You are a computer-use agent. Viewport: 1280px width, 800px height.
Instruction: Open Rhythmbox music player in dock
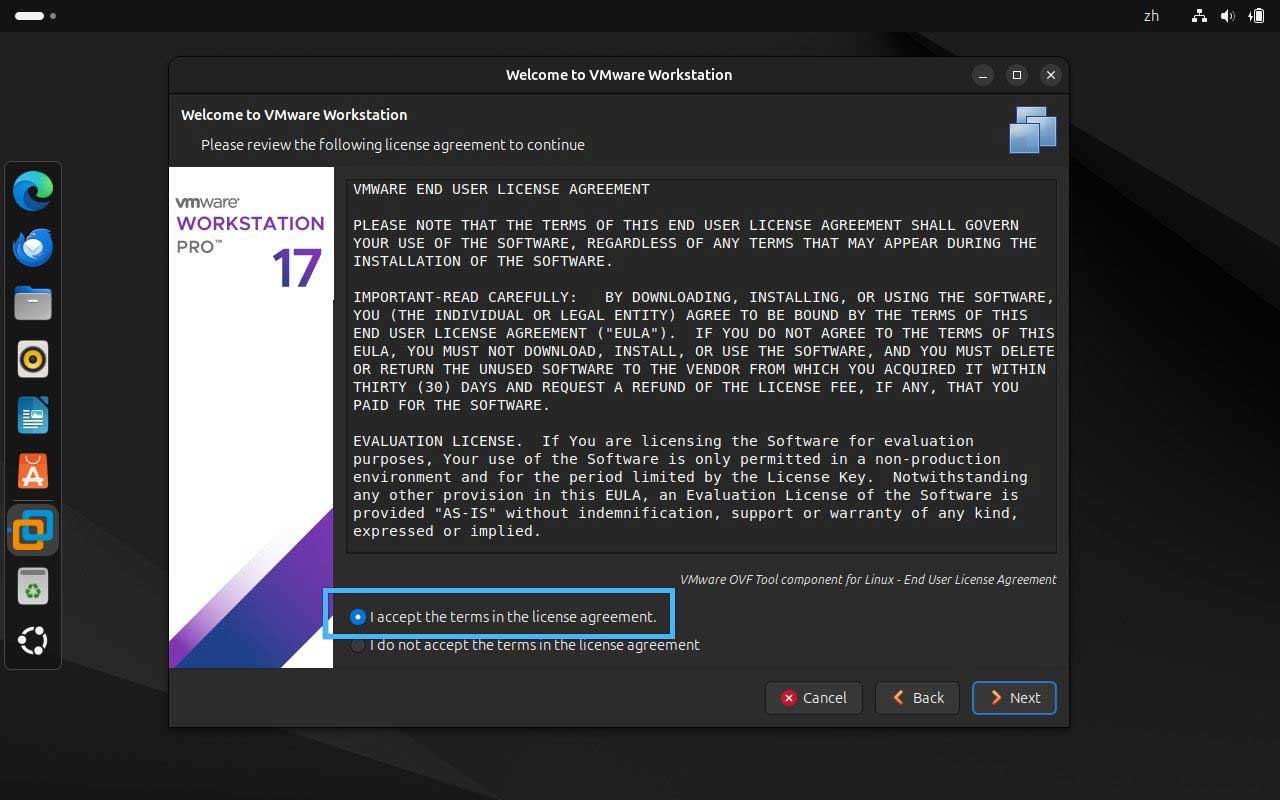(x=33, y=359)
